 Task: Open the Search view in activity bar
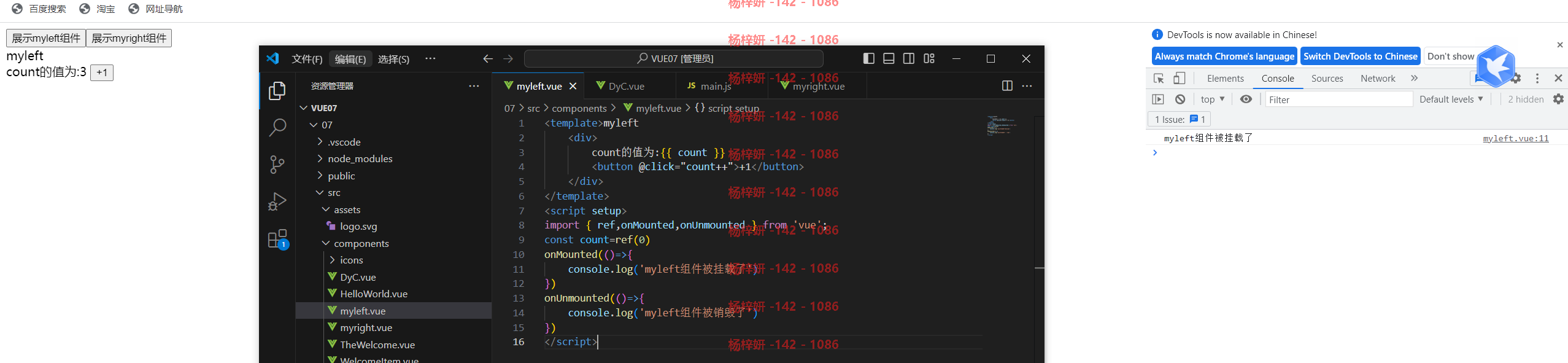[x=277, y=128]
